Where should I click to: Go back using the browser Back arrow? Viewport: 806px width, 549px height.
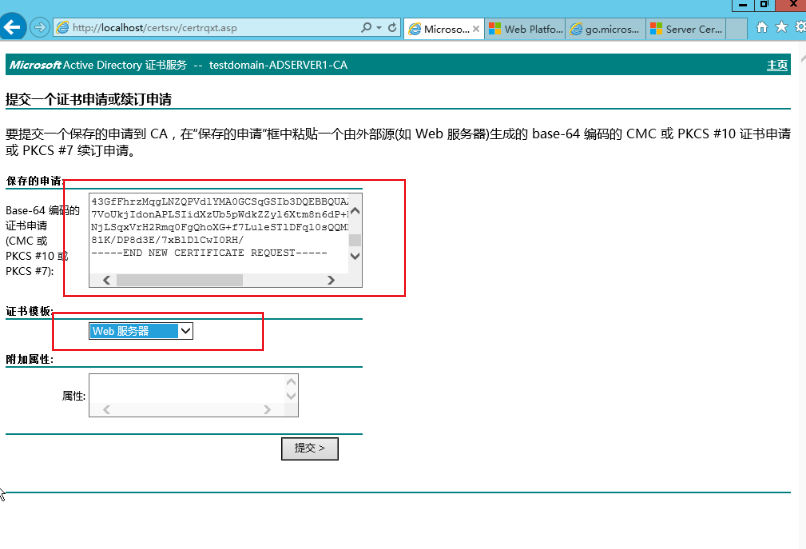(x=12, y=27)
